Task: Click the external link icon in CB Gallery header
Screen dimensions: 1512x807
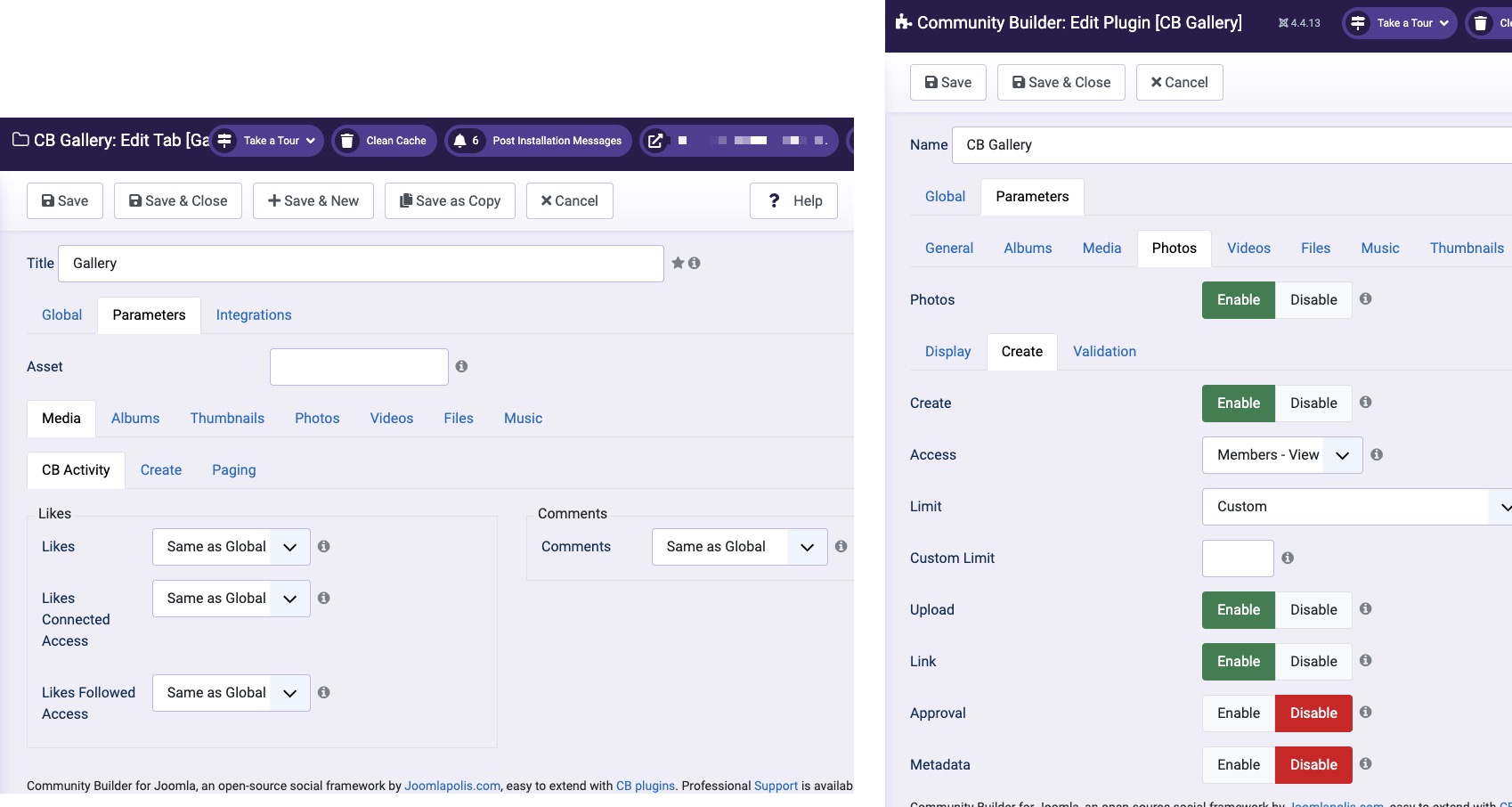Action: (655, 141)
